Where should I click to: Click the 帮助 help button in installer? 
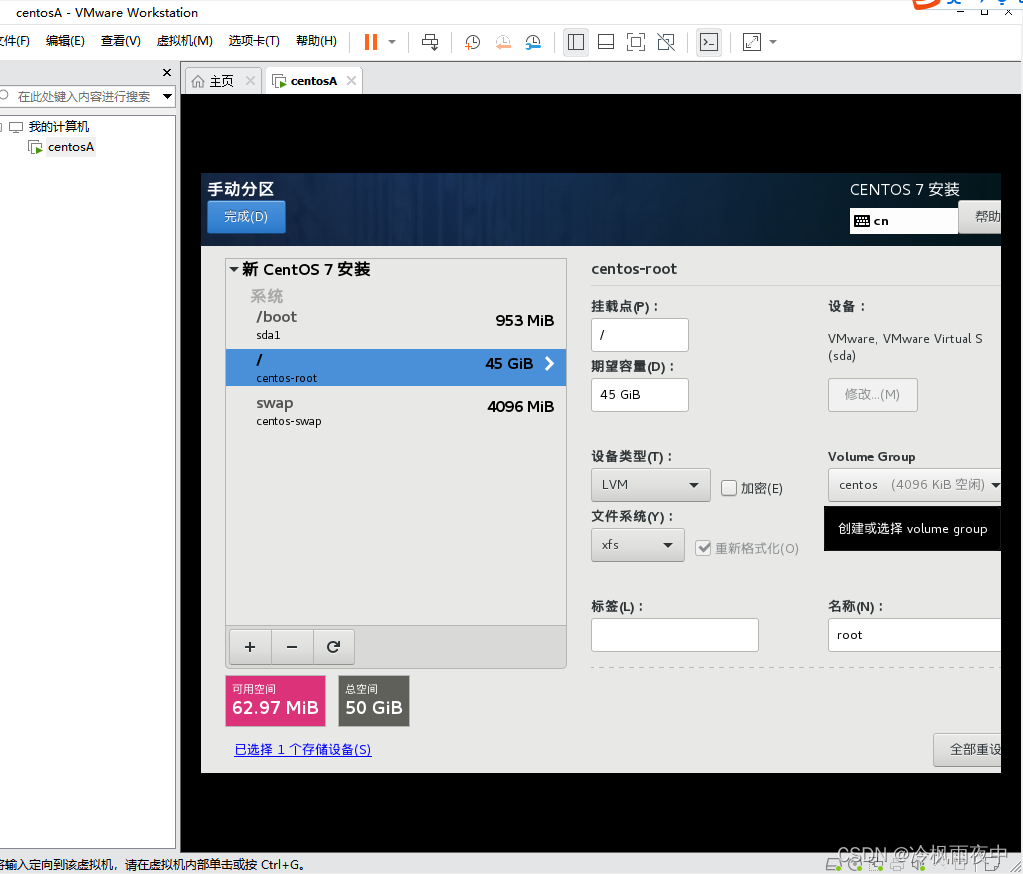coord(979,217)
